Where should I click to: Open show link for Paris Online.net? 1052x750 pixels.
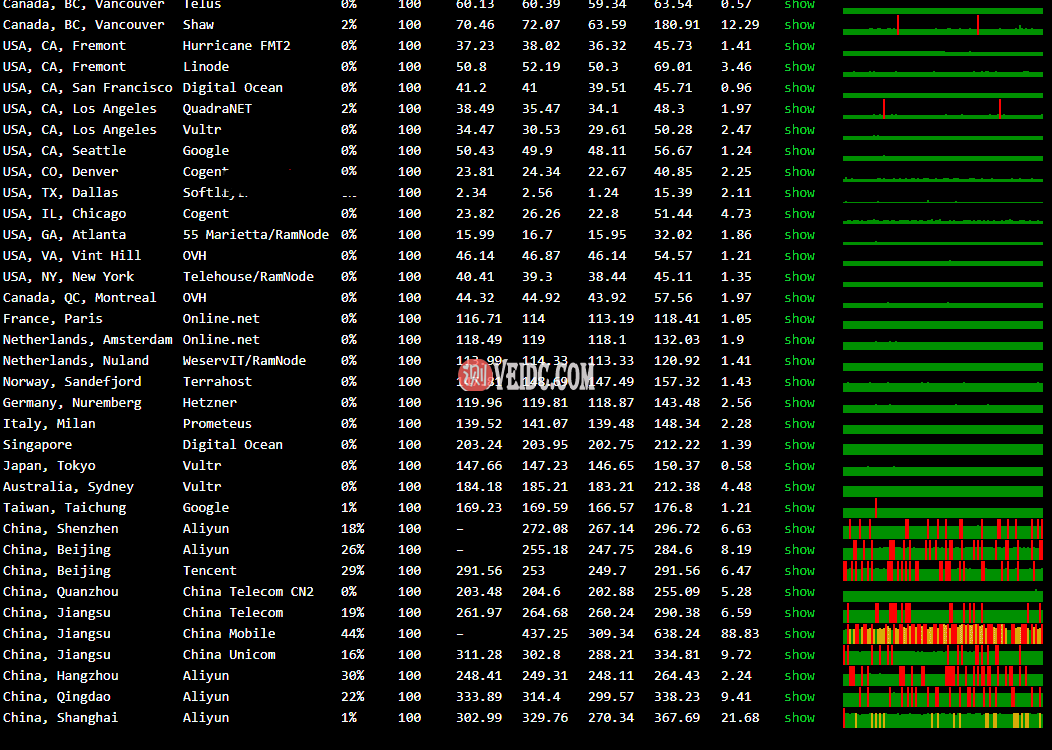tap(799, 319)
